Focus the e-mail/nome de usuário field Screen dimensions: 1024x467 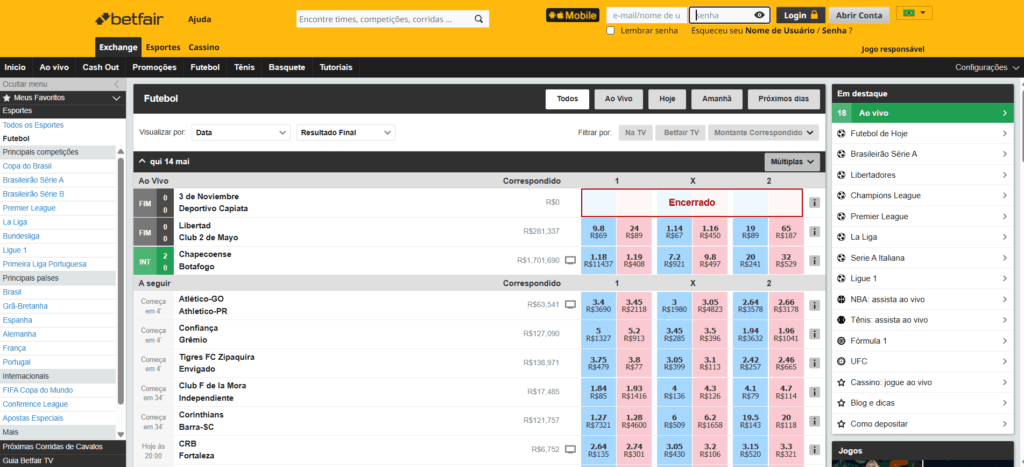646,15
